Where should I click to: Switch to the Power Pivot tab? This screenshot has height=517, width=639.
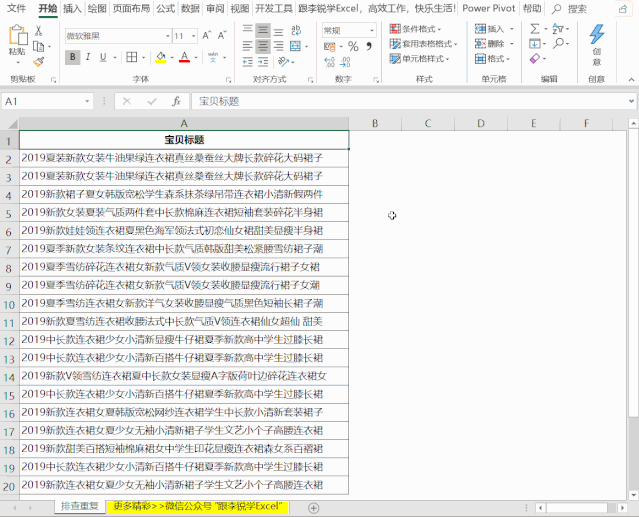489,8
